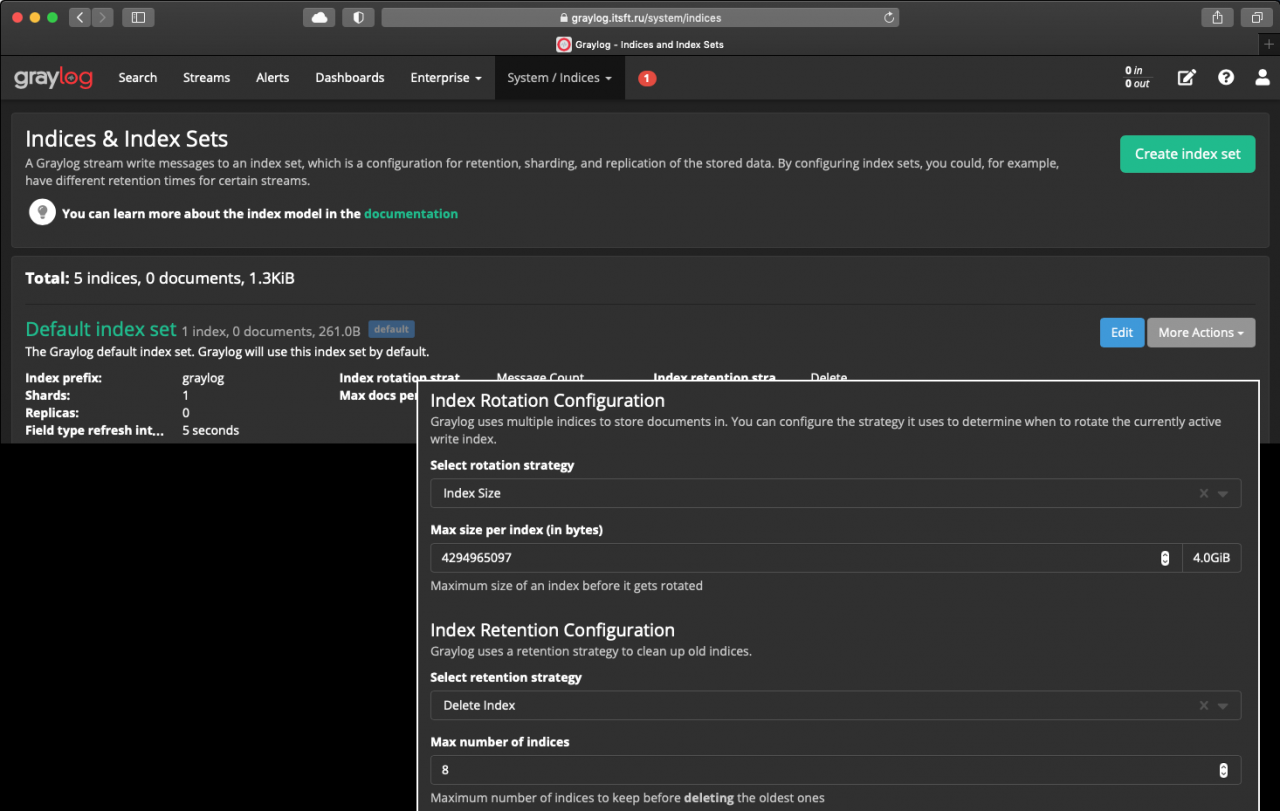The image size is (1280, 811).
Task: Open the Search page
Action: tap(138, 78)
